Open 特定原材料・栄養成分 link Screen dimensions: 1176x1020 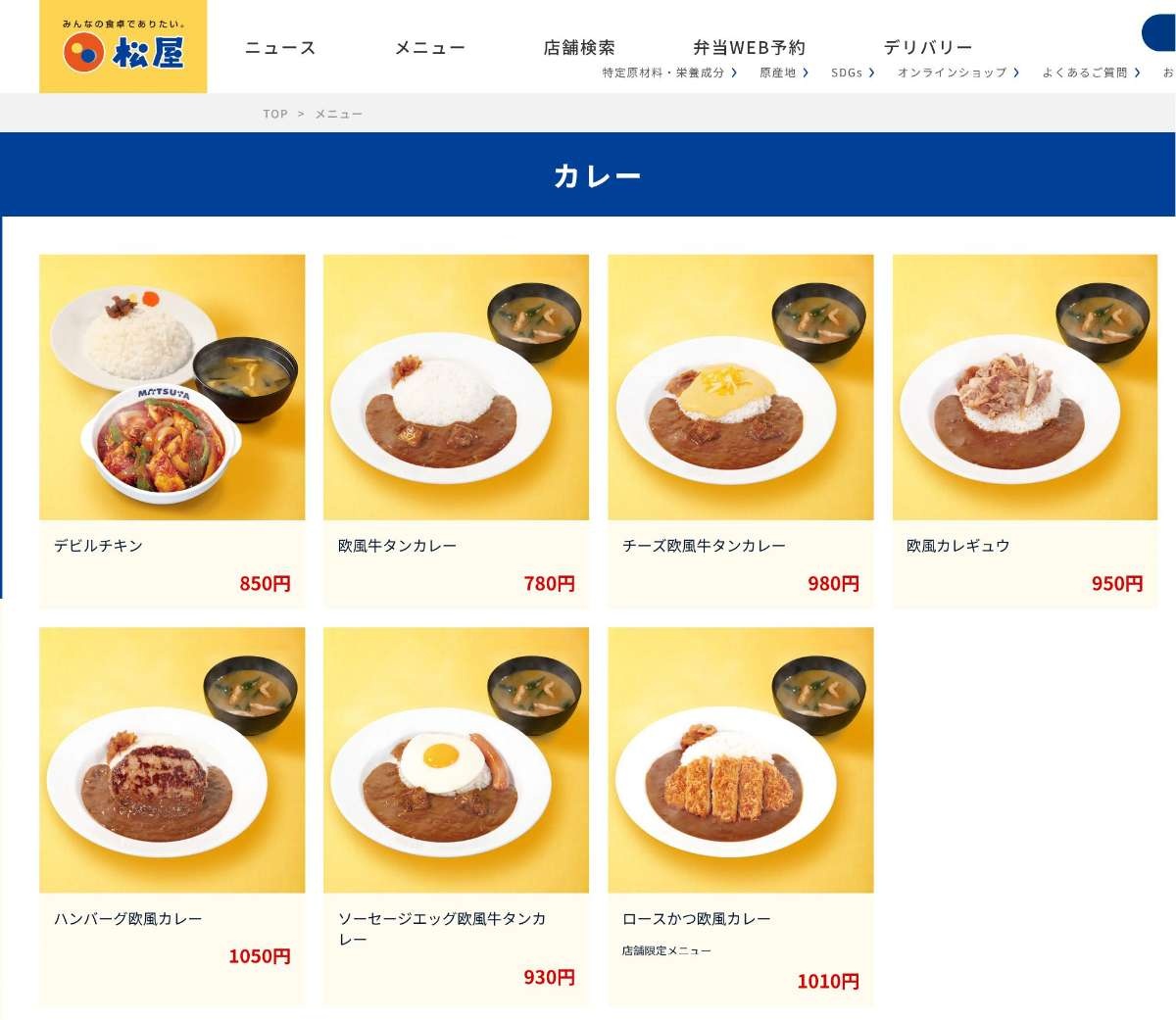pyautogui.click(x=669, y=73)
